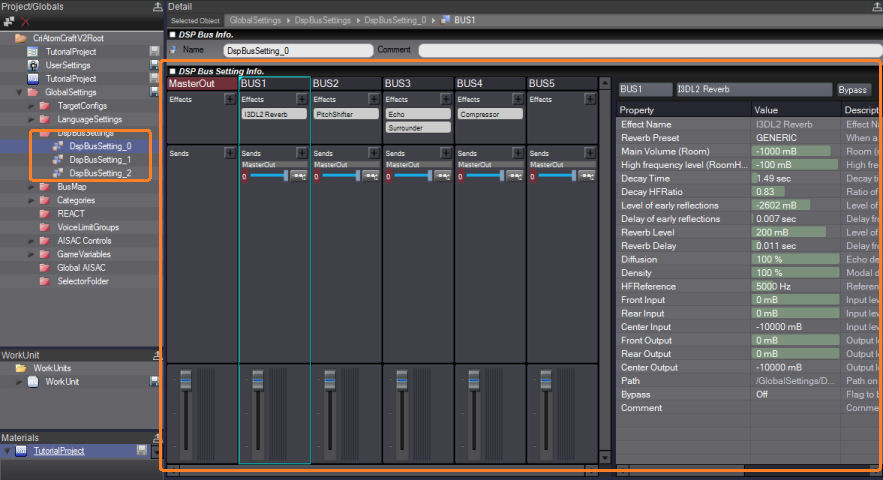This screenshot has width=883, height=480.
Task: Click the mixer scrollbar down arrow
Action: coord(605,457)
